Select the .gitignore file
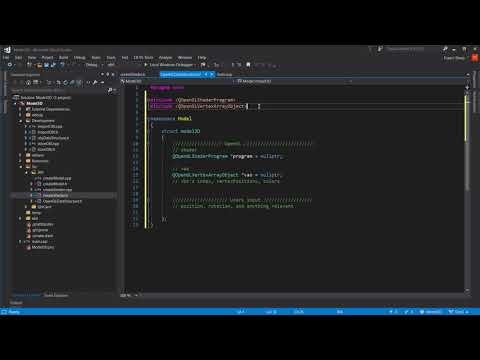480x360 pixels. point(40,230)
